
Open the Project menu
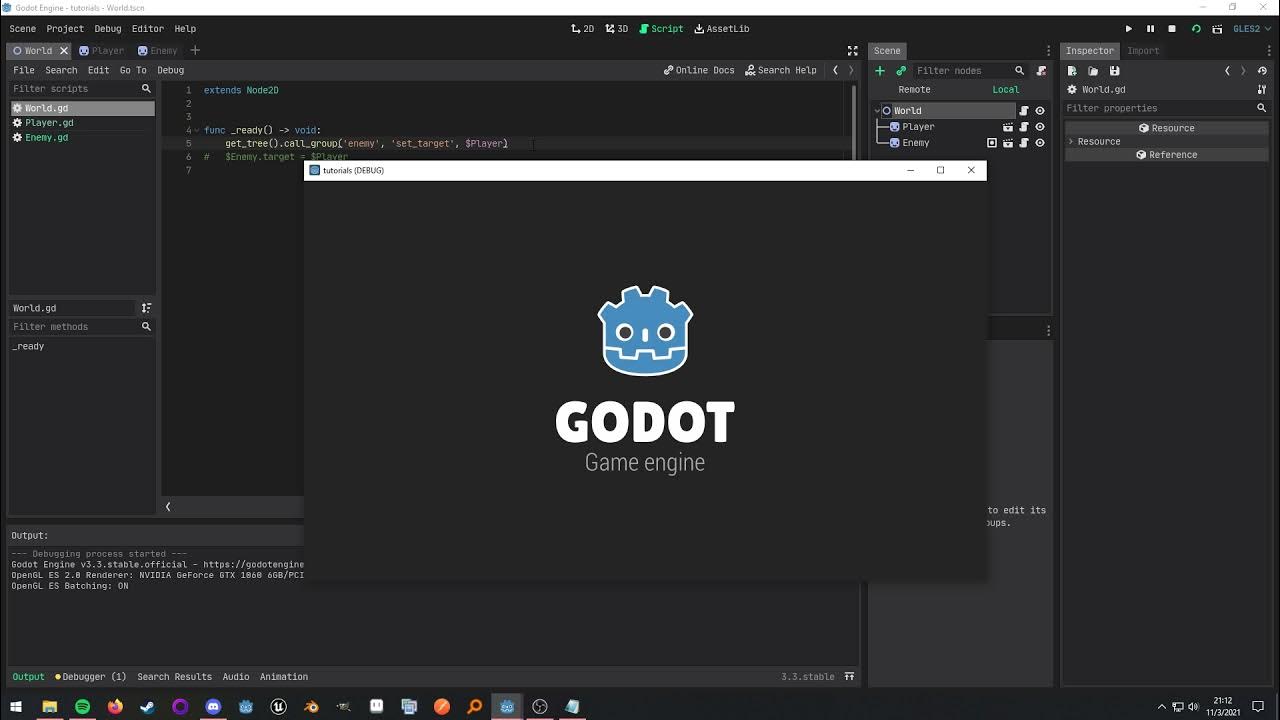coord(65,29)
